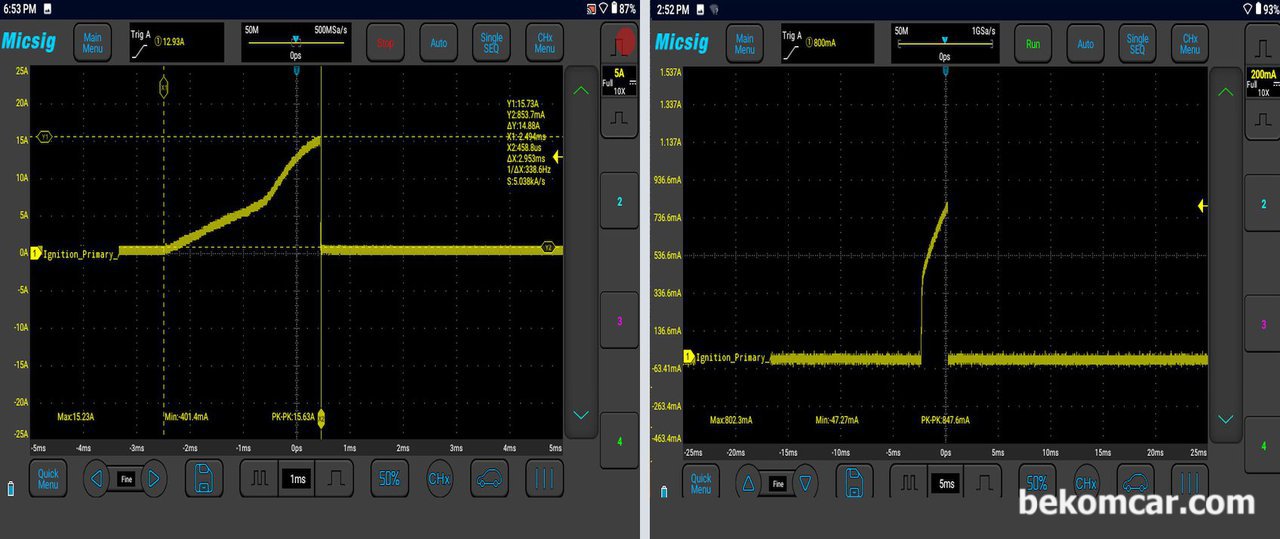Tap the green down chevron, left scope
This screenshot has height=539, width=1280.
(x=581, y=414)
